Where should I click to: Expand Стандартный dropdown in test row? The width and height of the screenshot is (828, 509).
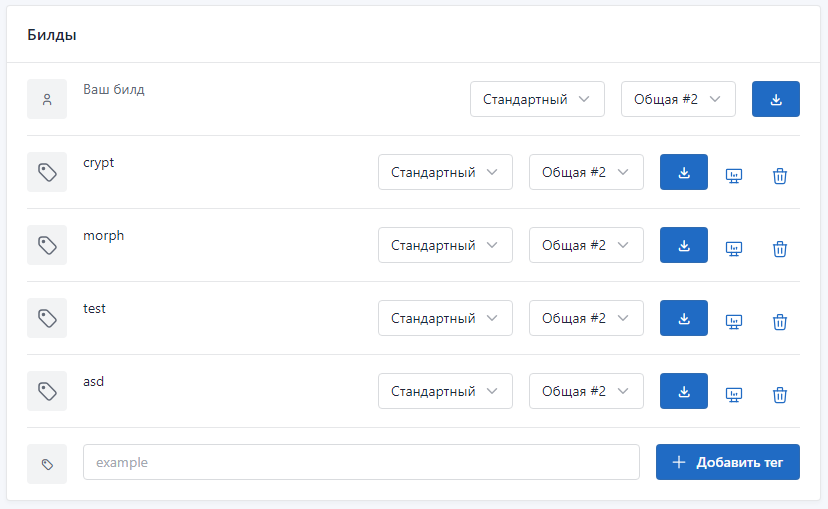[445, 318]
